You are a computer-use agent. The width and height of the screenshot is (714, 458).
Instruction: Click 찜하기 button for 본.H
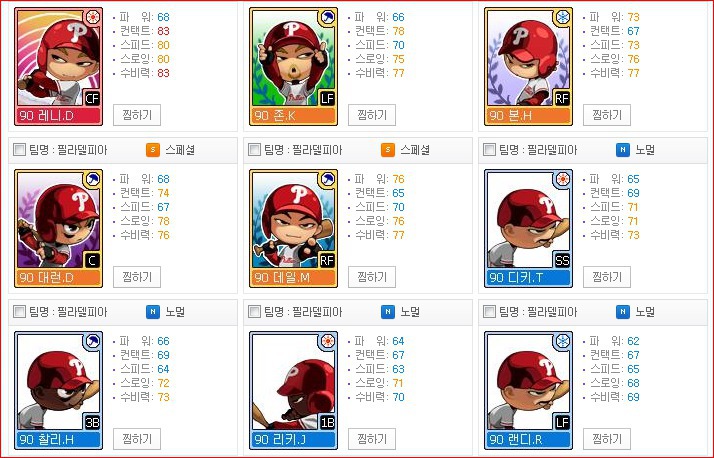pyautogui.click(x=607, y=115)
